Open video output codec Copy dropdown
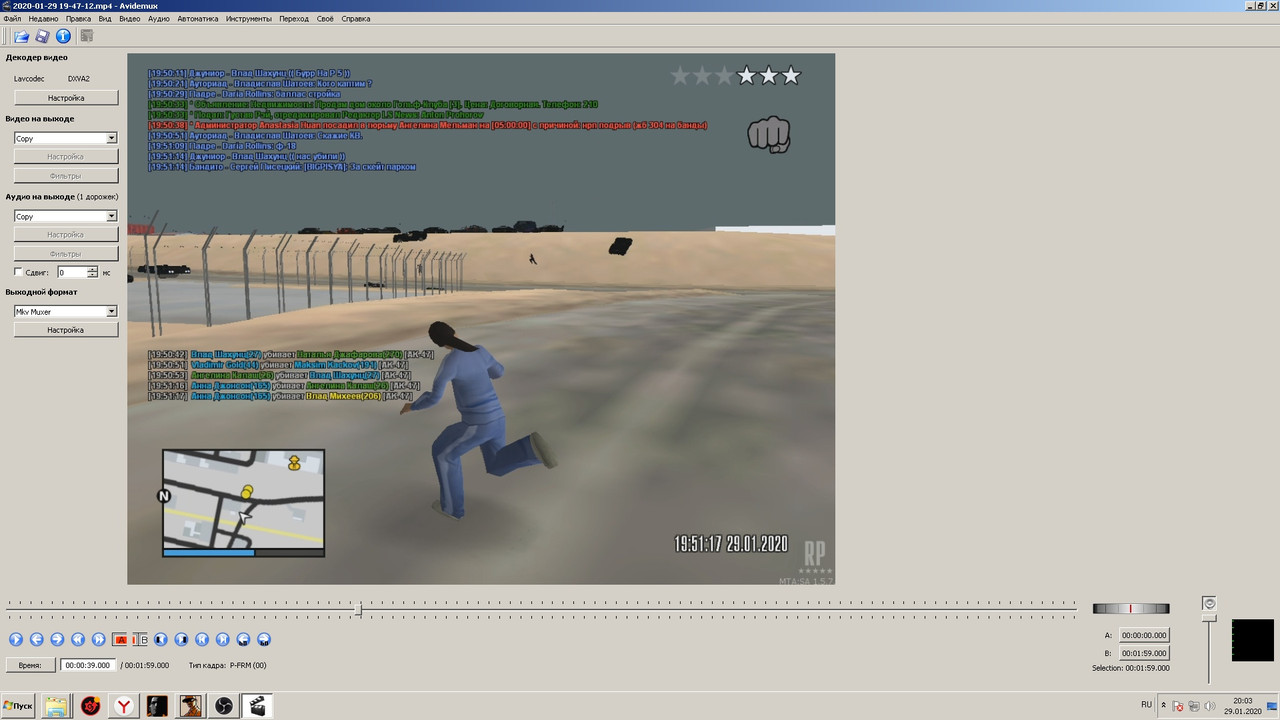This screenshot has width=1280, height=720. (65, 138)
